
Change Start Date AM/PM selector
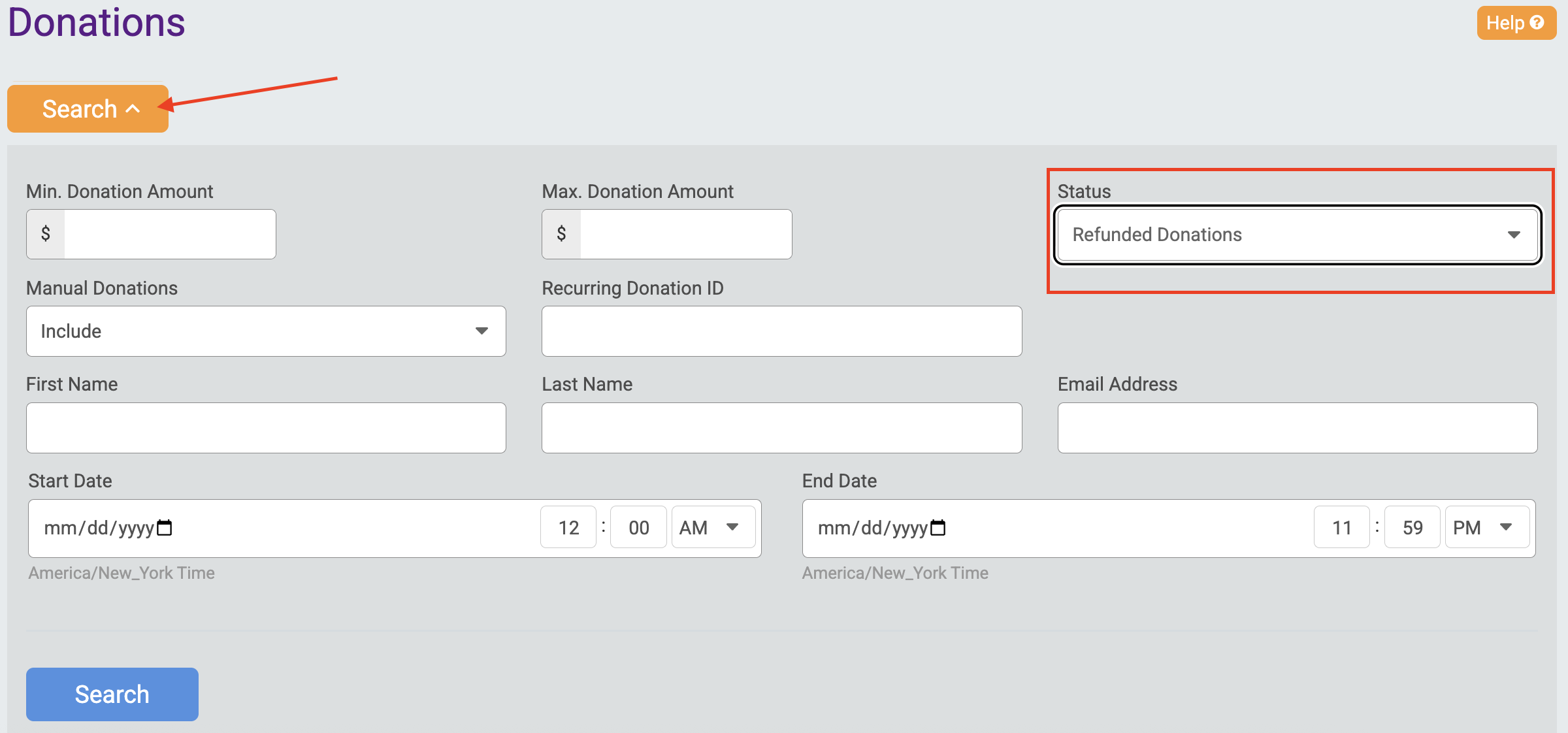[712, 527]
